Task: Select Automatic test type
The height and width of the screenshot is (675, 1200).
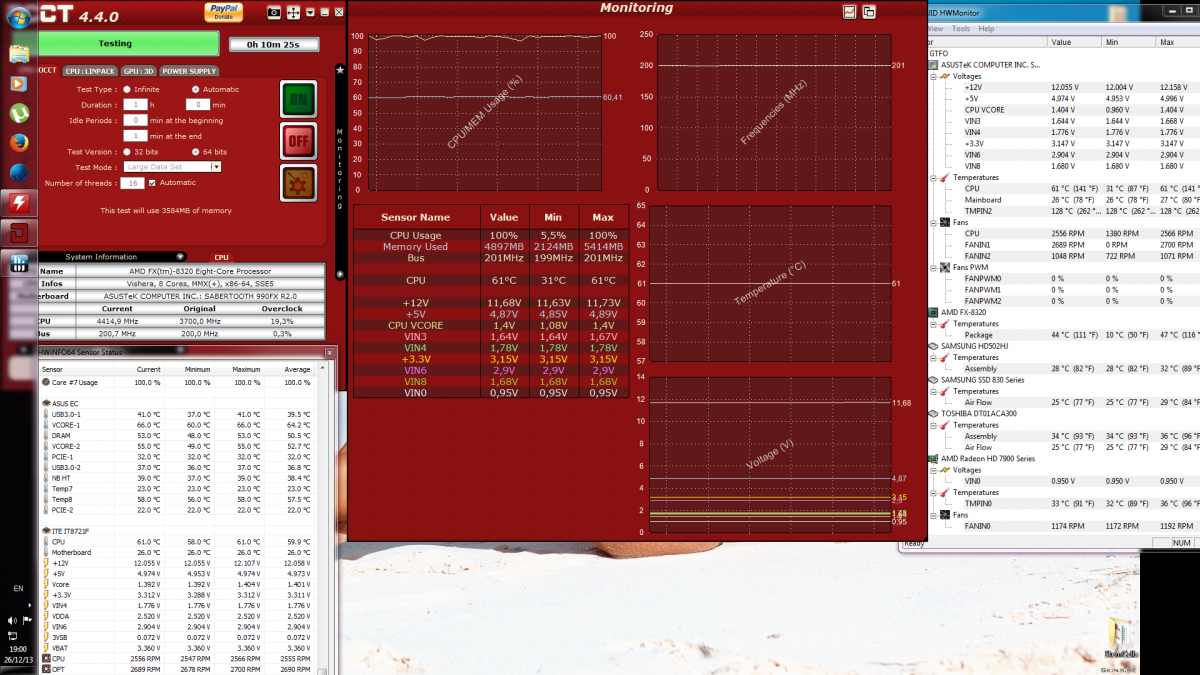Action: pyautogui.click(x=194, y=89)
